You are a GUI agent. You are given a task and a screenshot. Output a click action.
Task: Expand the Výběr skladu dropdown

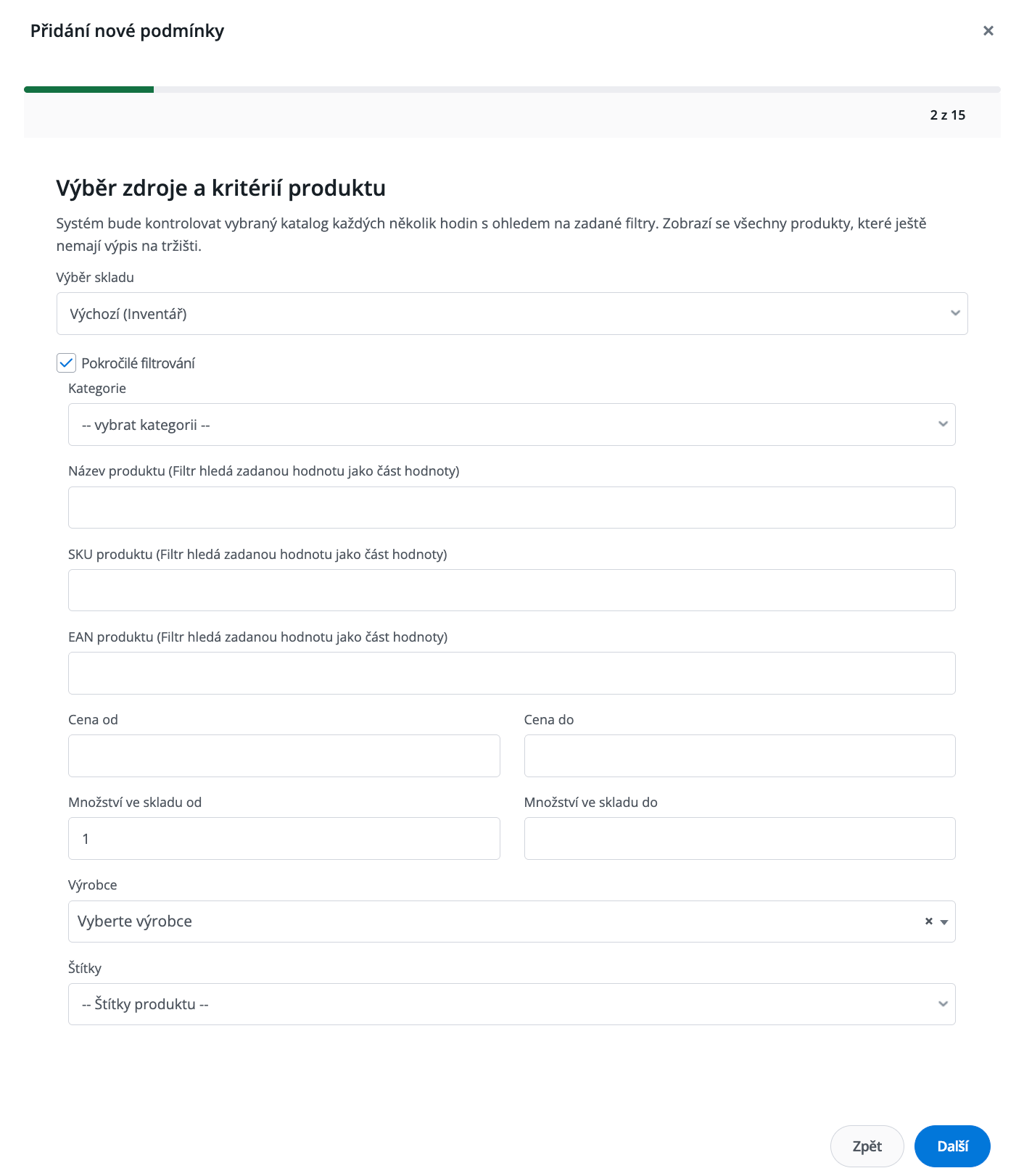tap(511, 314)
